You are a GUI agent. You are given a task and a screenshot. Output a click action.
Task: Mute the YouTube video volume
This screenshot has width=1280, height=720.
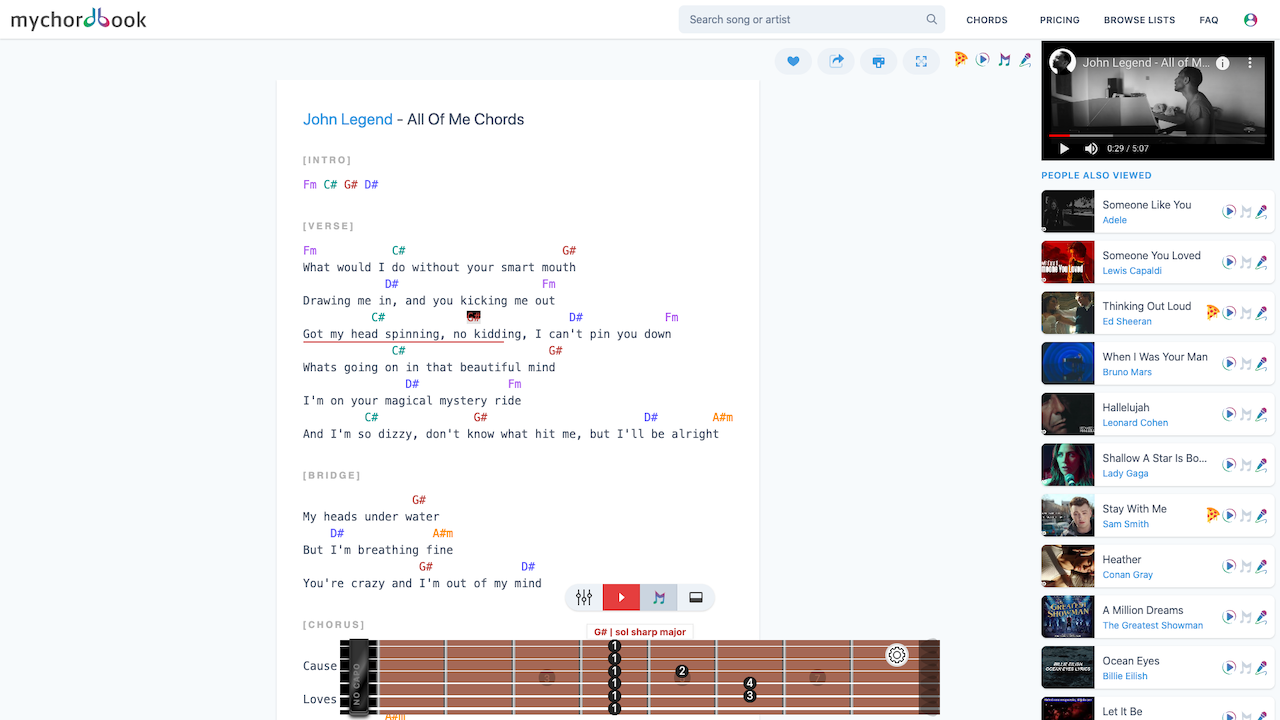pos(1091,148)
